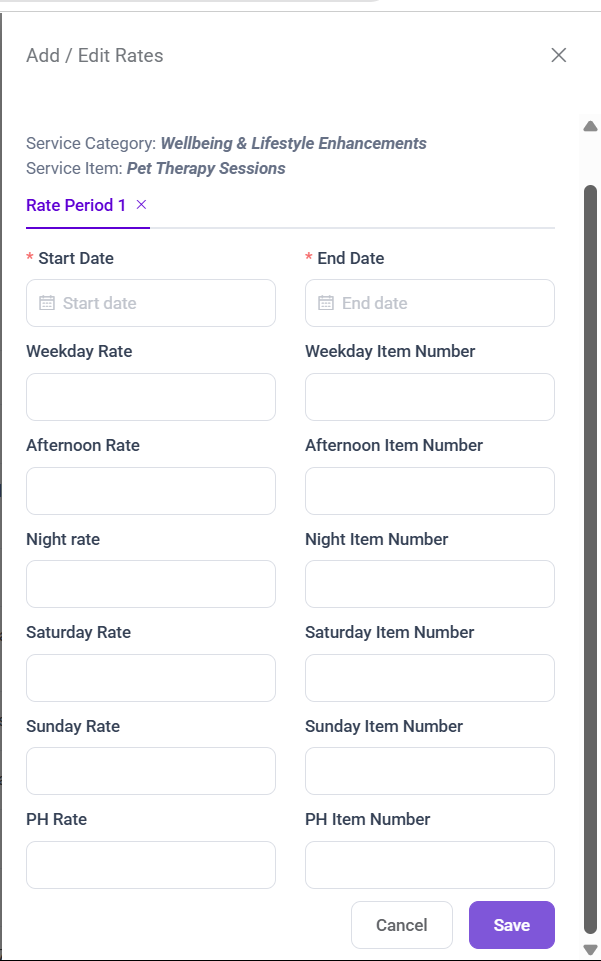Screen dimensions: 601x961
Task: Remove the Rate Period 1 tab
Action: (x=141, y=204)
